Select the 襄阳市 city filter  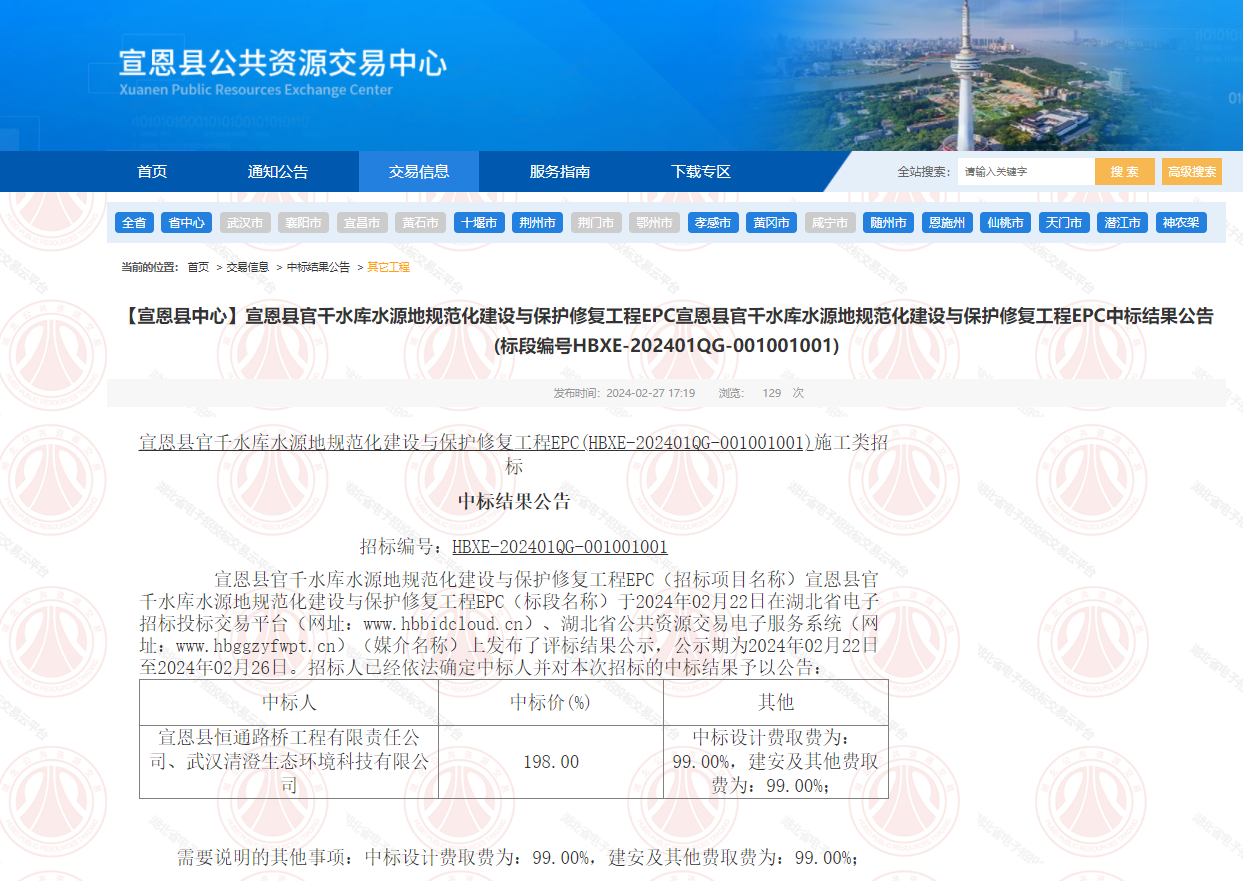(x=303, y=223)
